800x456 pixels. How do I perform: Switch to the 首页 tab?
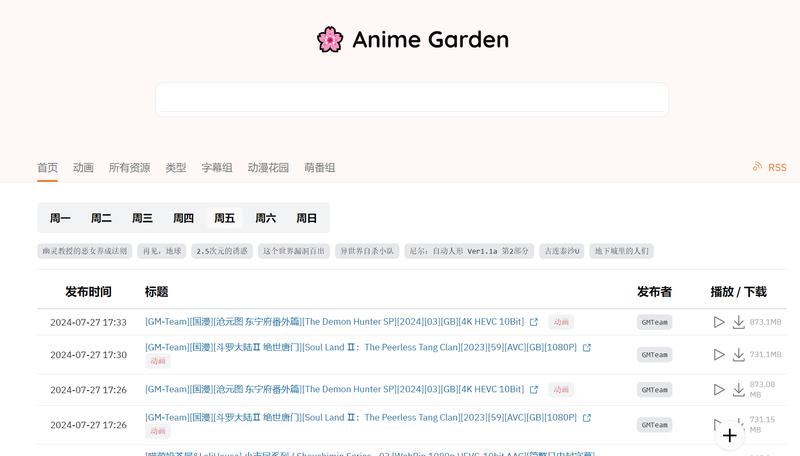pos(47,167)
